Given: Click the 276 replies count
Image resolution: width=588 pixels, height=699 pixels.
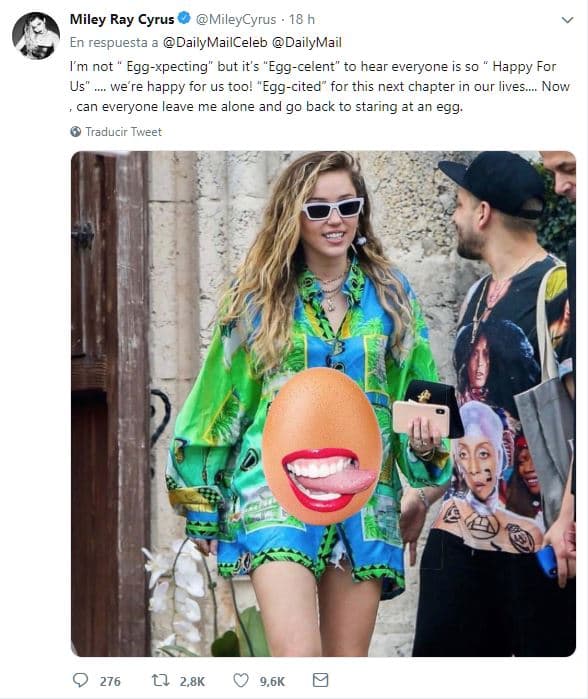Looking at the screenshot, I should pos(110,682).
